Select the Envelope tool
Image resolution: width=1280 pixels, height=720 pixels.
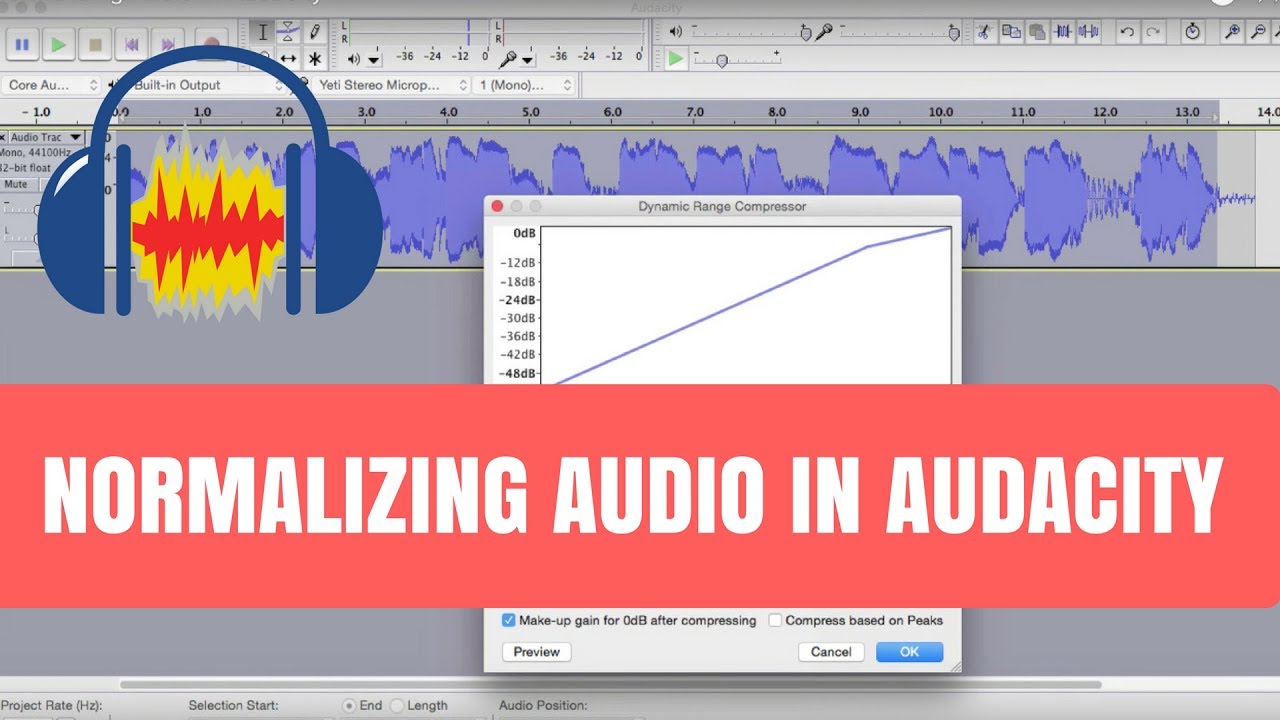coord(288,32)
